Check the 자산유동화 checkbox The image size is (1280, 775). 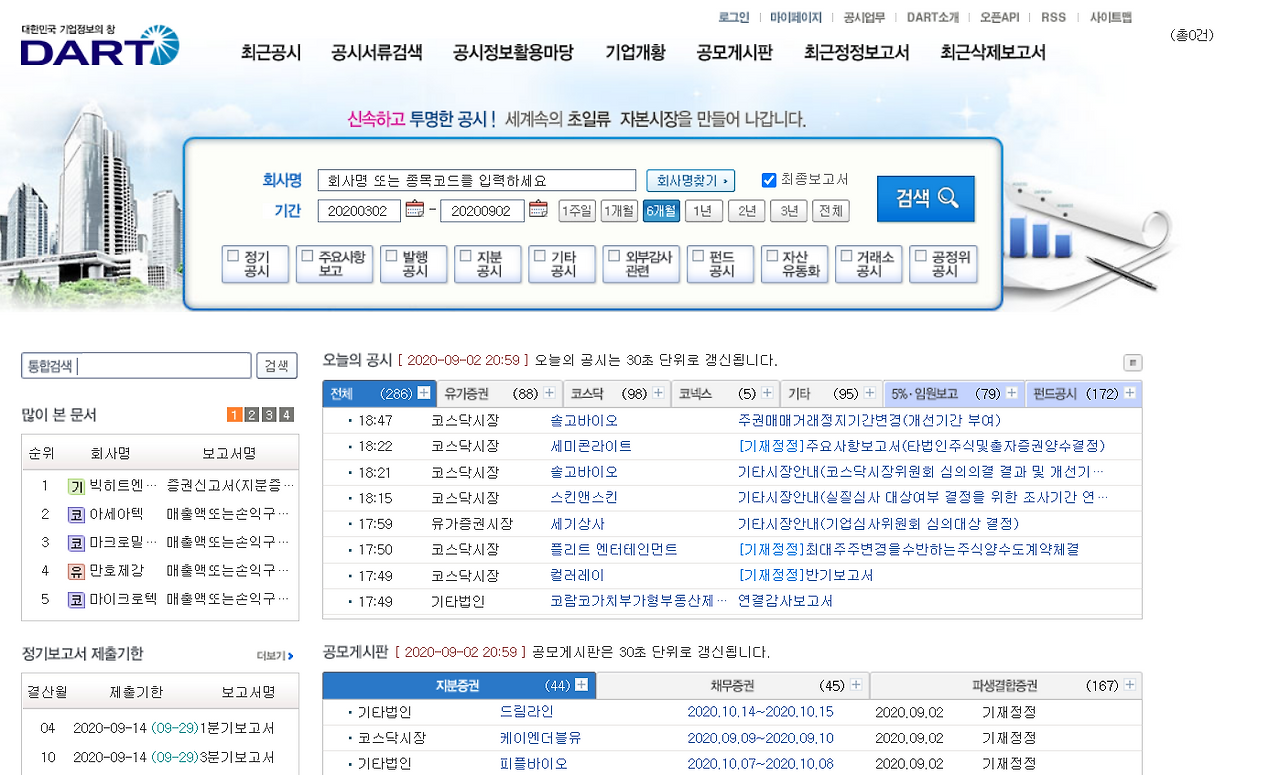point(772,256)
